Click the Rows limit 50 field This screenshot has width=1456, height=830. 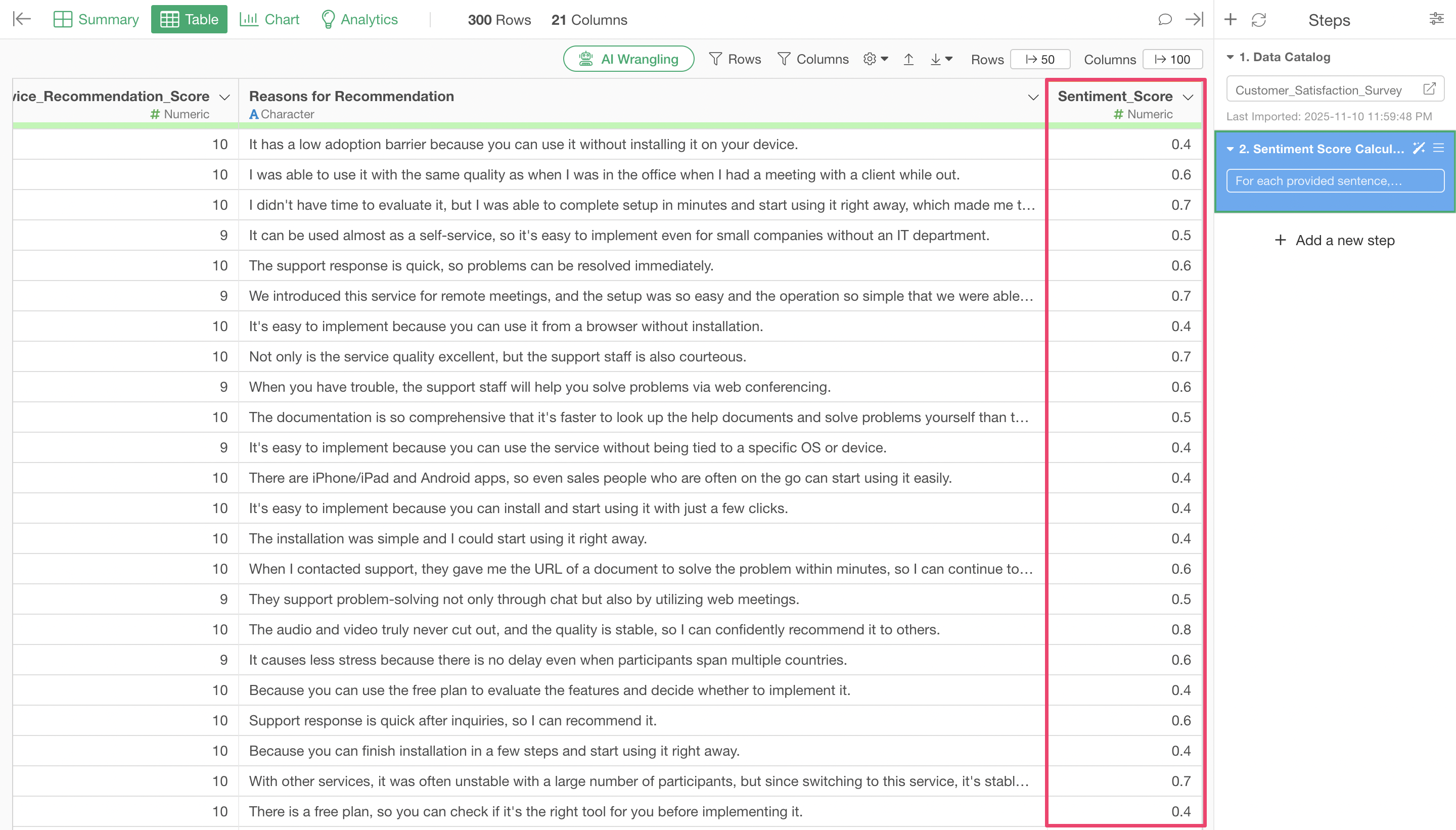tap(1040, 59)
